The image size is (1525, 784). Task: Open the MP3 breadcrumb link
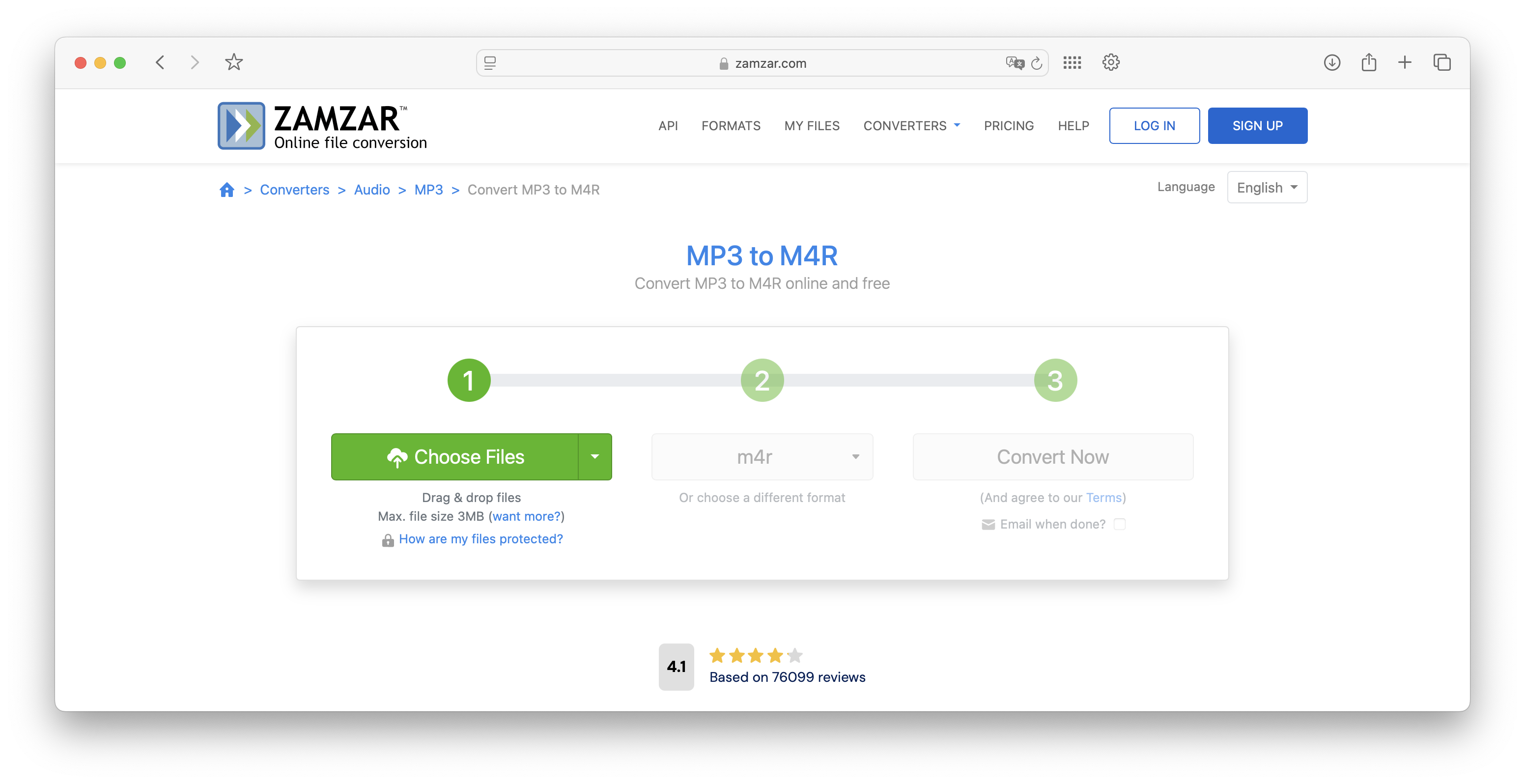point(428,190)
